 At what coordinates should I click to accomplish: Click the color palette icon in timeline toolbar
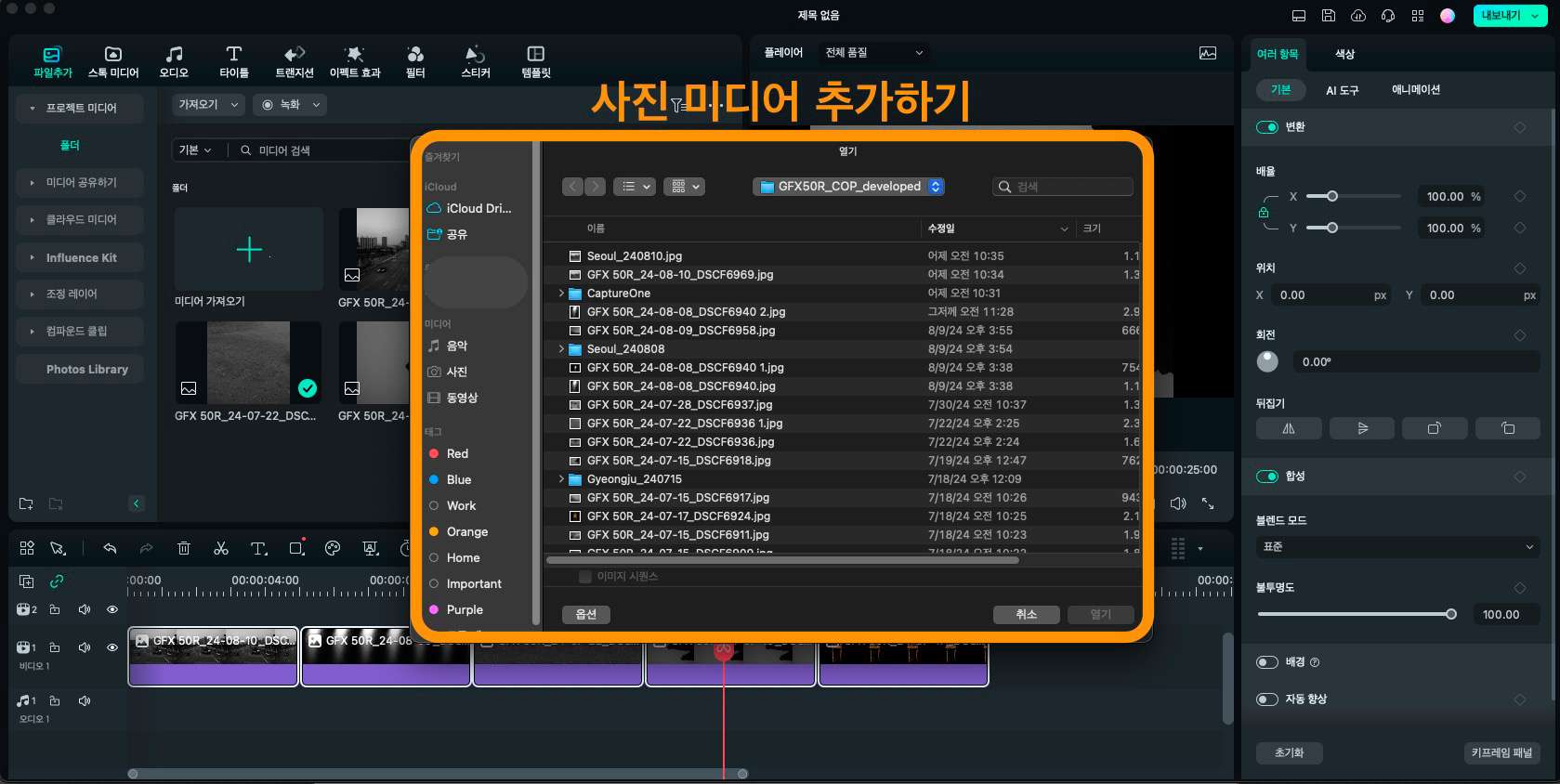pos(333,548)
